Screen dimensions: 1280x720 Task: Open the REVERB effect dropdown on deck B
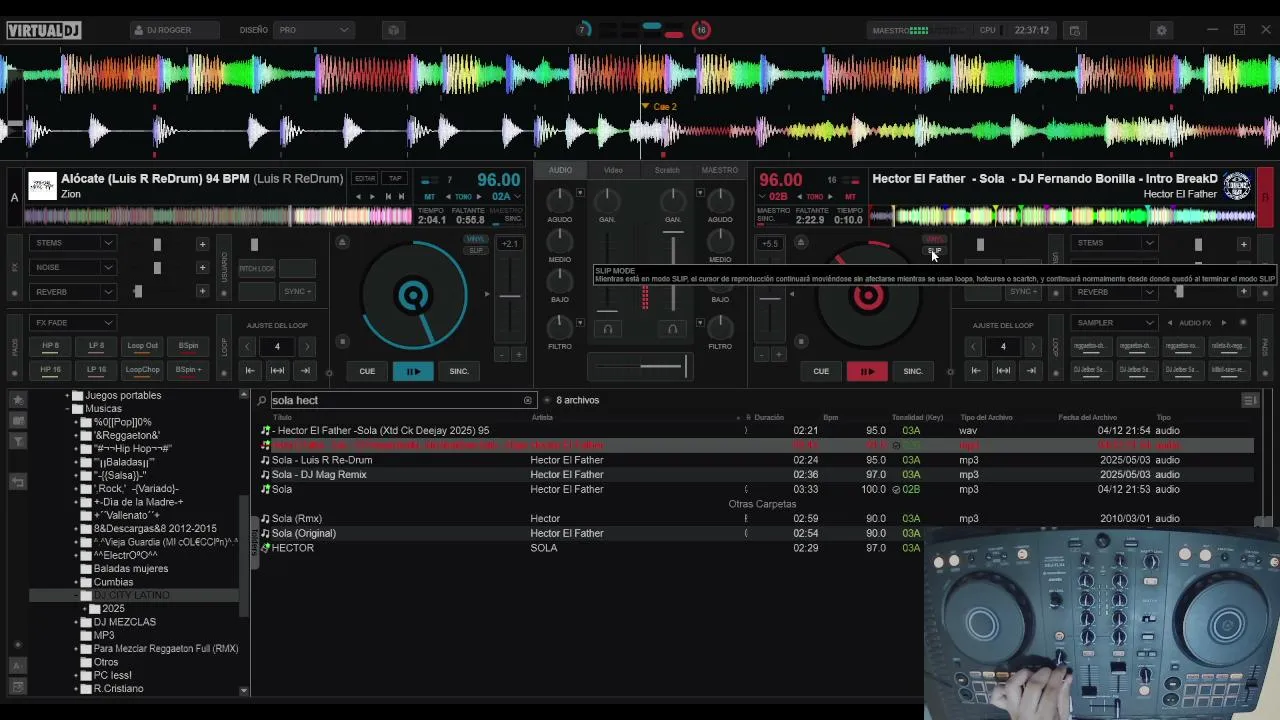click(x=1115, y=292)
